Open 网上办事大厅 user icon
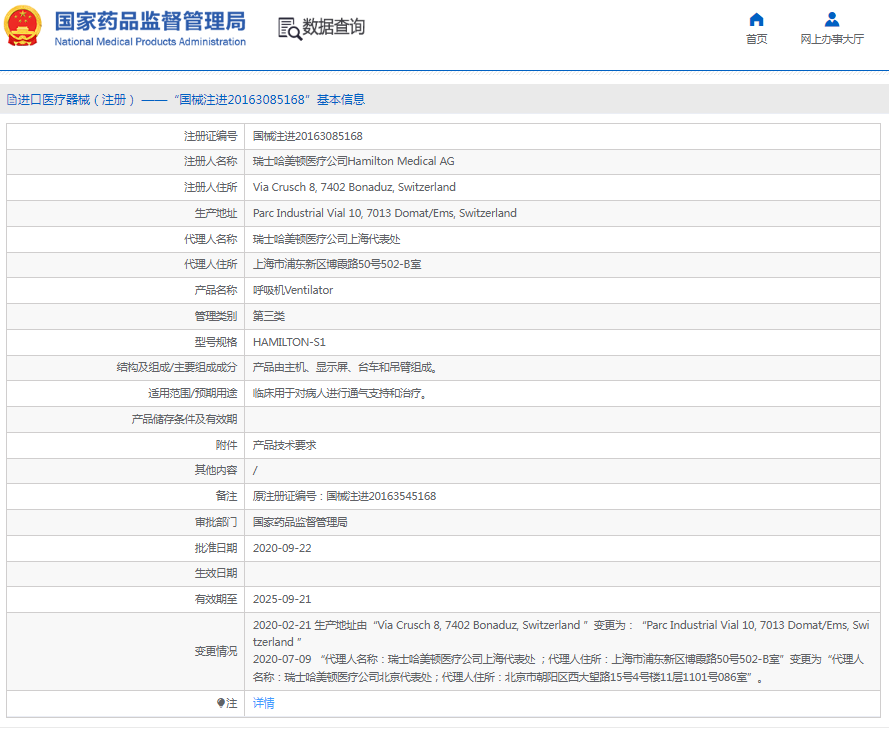Viewport: 889px width, 729px height. click(x=832, y=20)
